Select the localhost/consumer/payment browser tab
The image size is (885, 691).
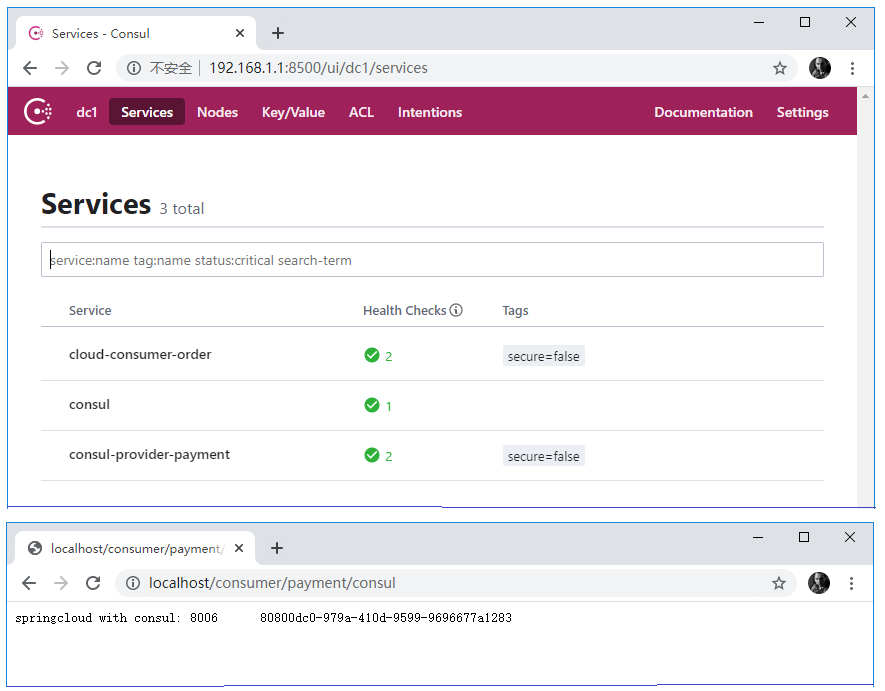135,548
